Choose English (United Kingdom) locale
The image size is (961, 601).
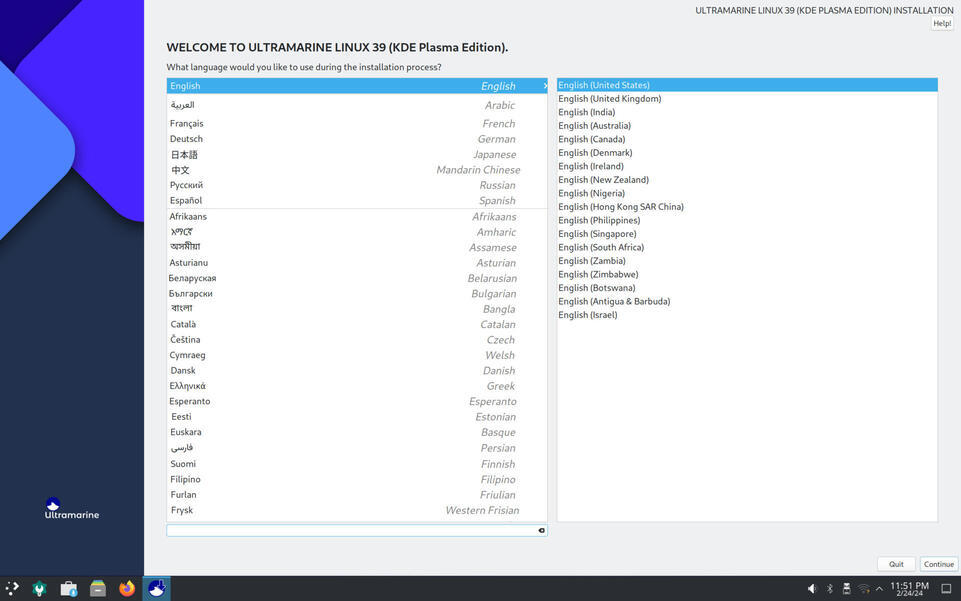747,99
